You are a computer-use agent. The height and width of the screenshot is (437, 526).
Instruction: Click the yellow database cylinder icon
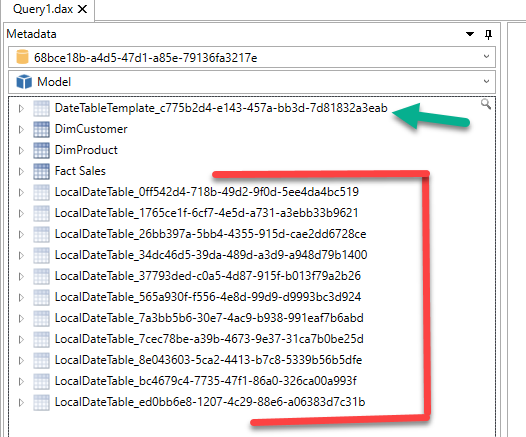pyautogui.click(x=22, y=57)
